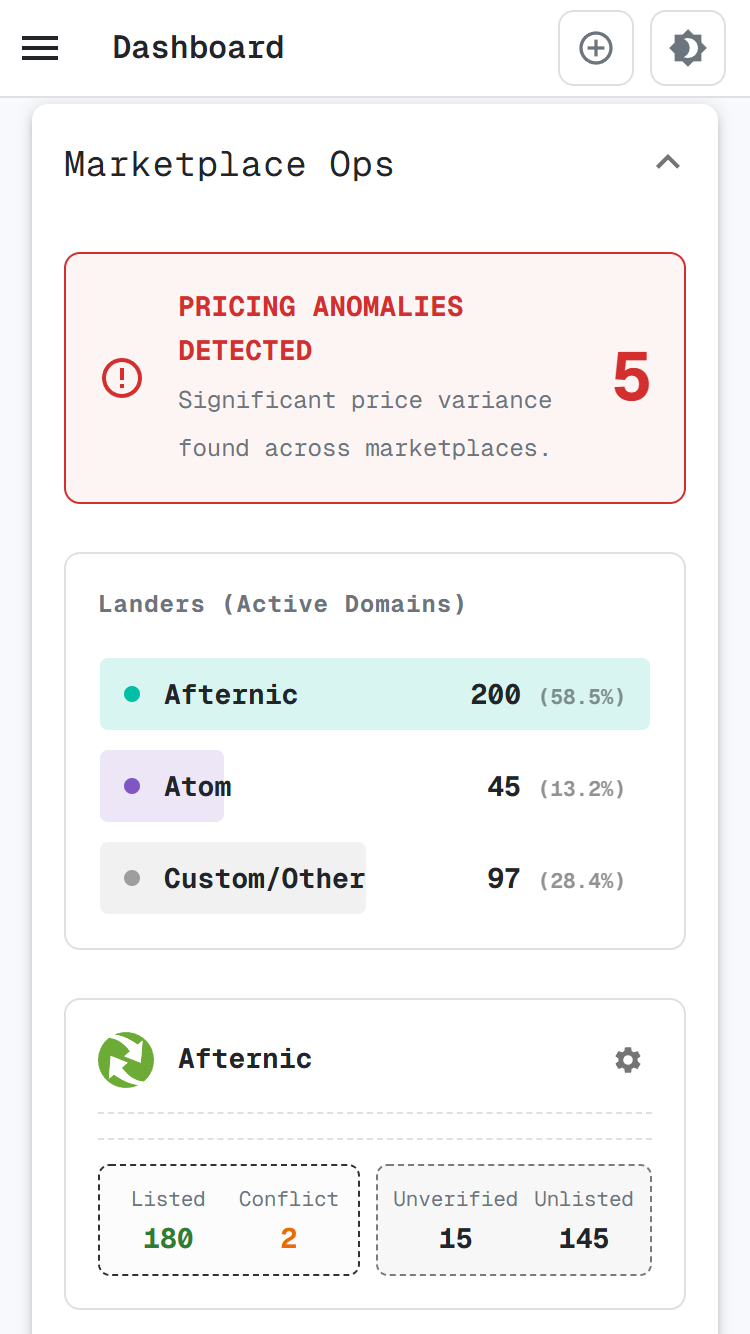This screenshot has width=750, height=1334.
Task: Click the Landers (Active Domains) heading
Action: coord(282,604)
